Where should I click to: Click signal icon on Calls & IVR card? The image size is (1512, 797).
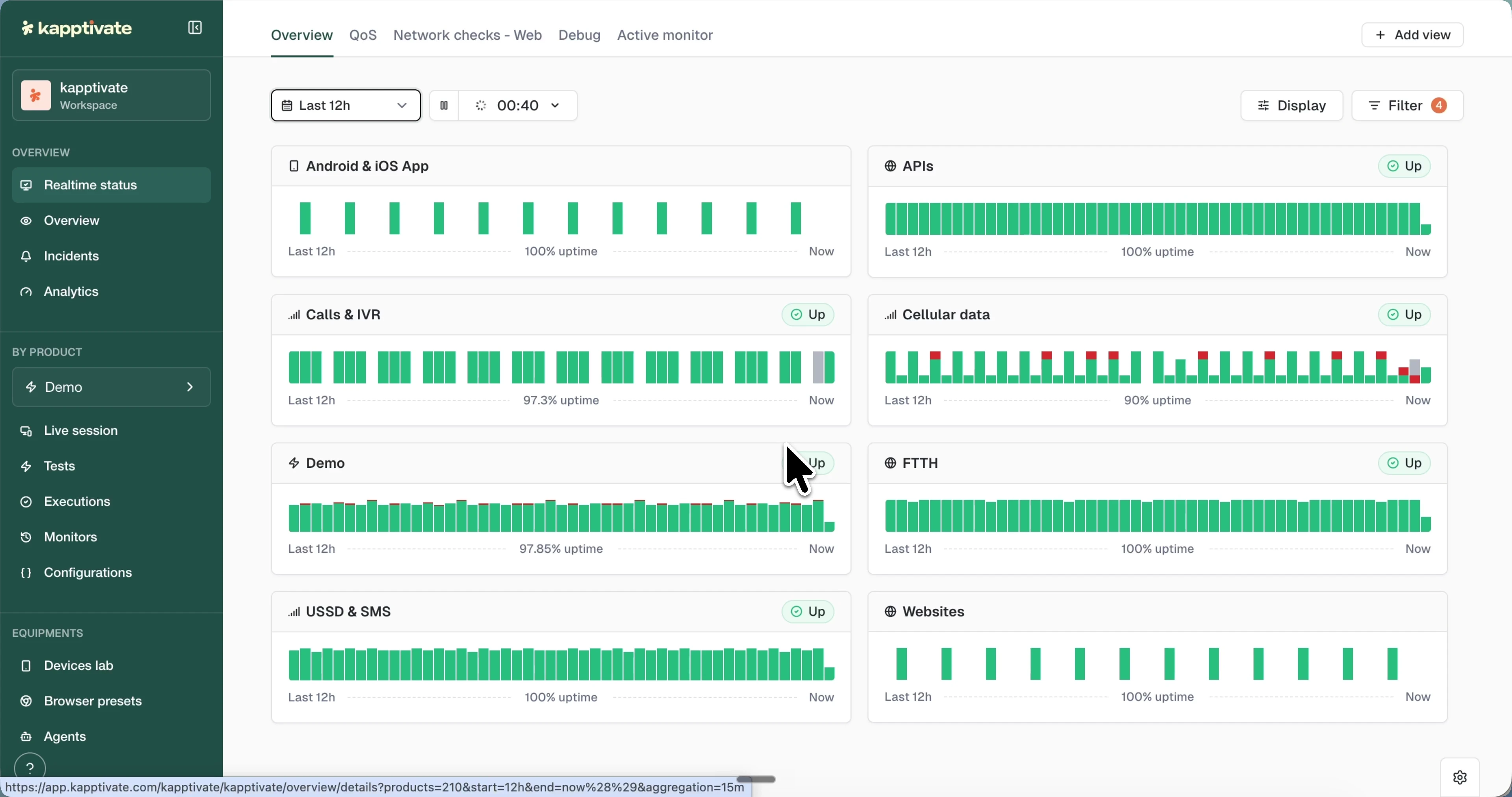pos(294,315)
